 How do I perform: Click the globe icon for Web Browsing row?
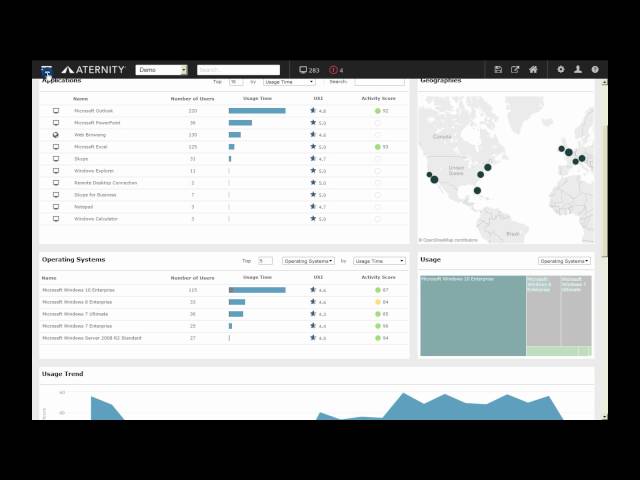56,135
